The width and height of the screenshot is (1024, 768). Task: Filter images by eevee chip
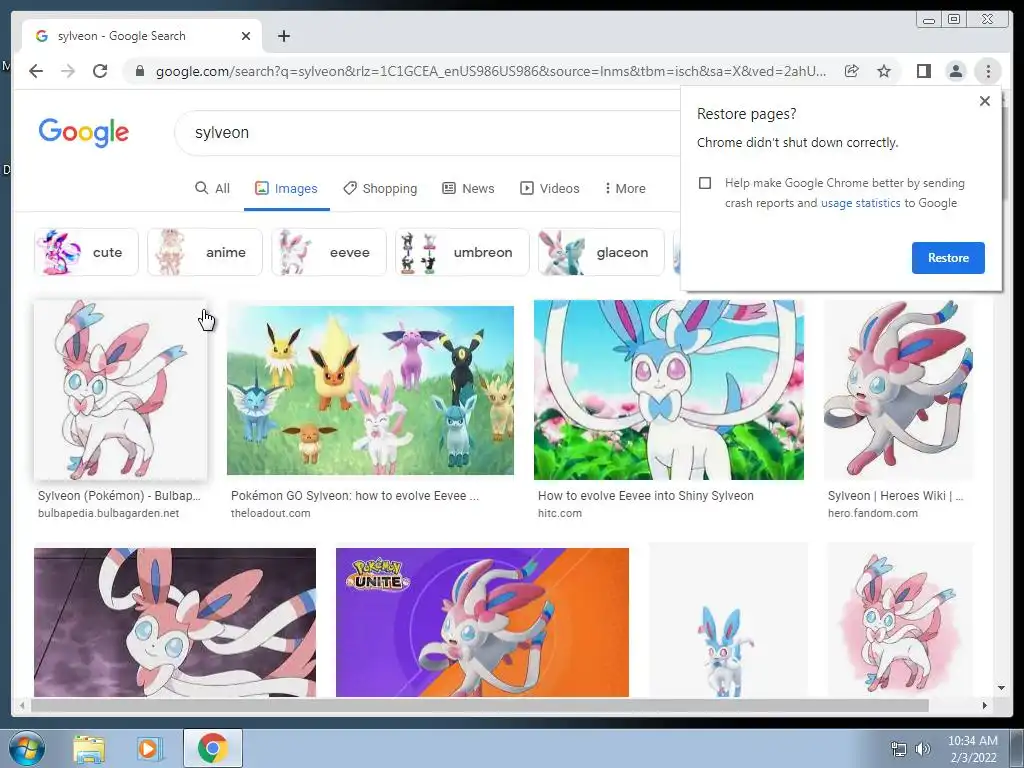[328, 252]
